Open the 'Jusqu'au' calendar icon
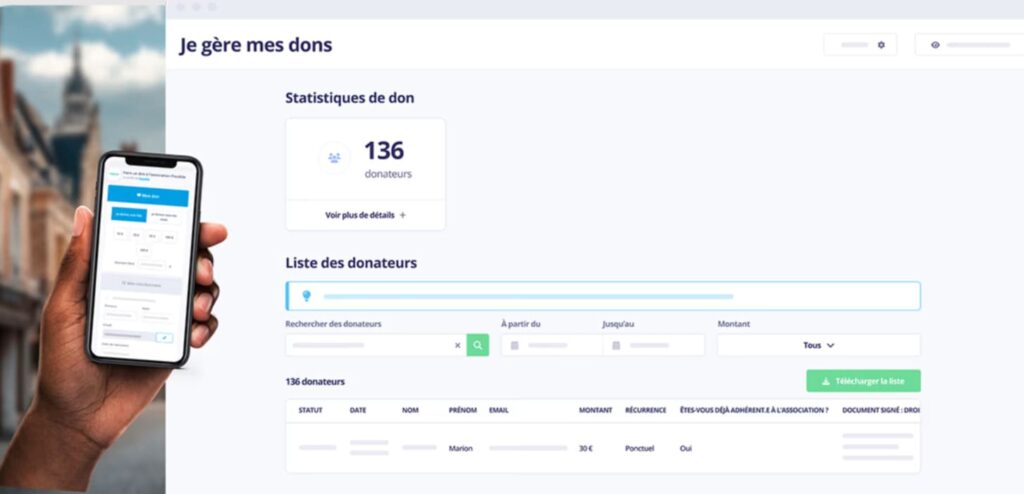The width and height of the screenshot is (1024, 494). tap(616, 345)
